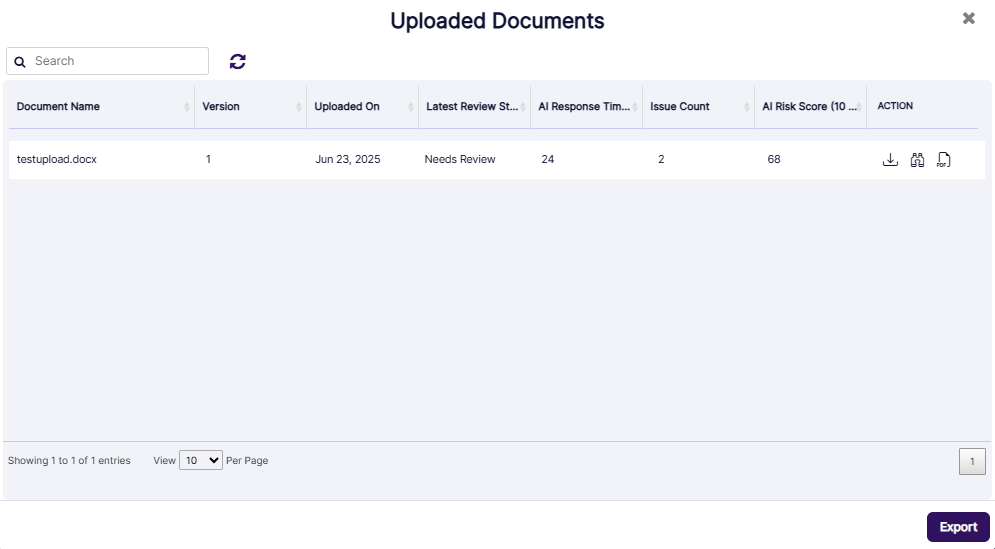Select testupload.docx file name cell
995x549 pixels.
56,159
